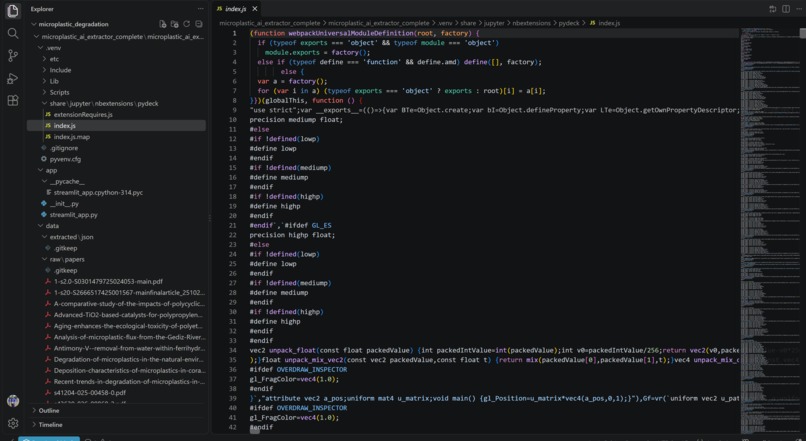Click the editor vertical scrollbar thumb
Image resolution: width=806 pixels, height=441 pixels.
(x=802, y=32)
